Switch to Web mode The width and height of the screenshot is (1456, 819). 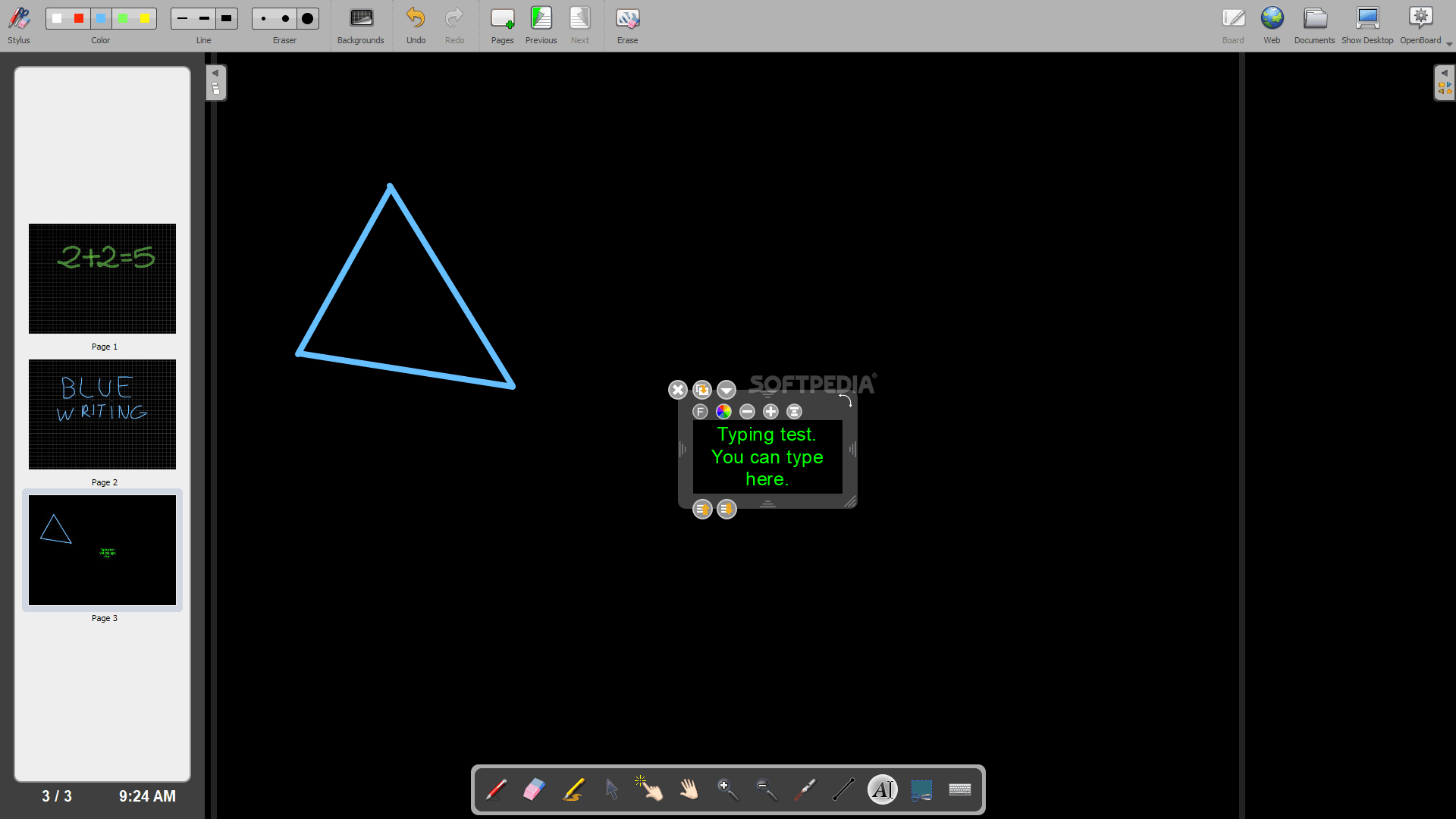(x=1272, y=24)
